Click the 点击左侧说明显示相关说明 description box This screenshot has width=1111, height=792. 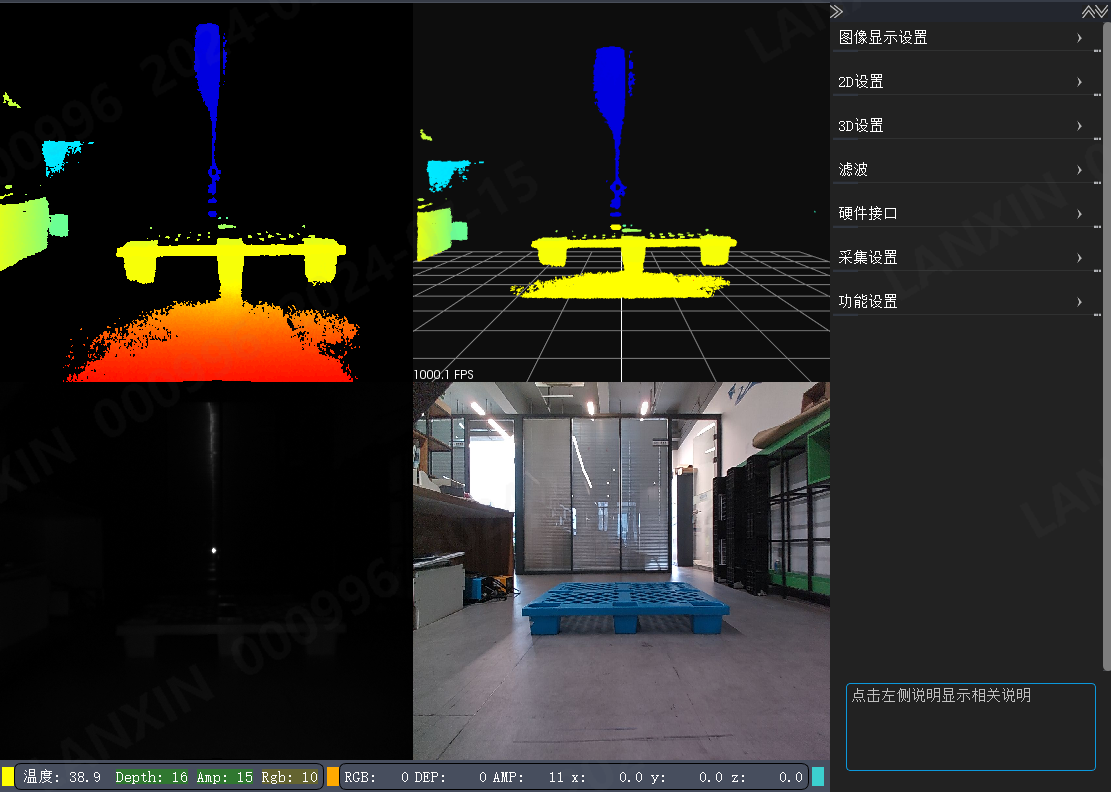pyautogui.click(x=971, y=726)
